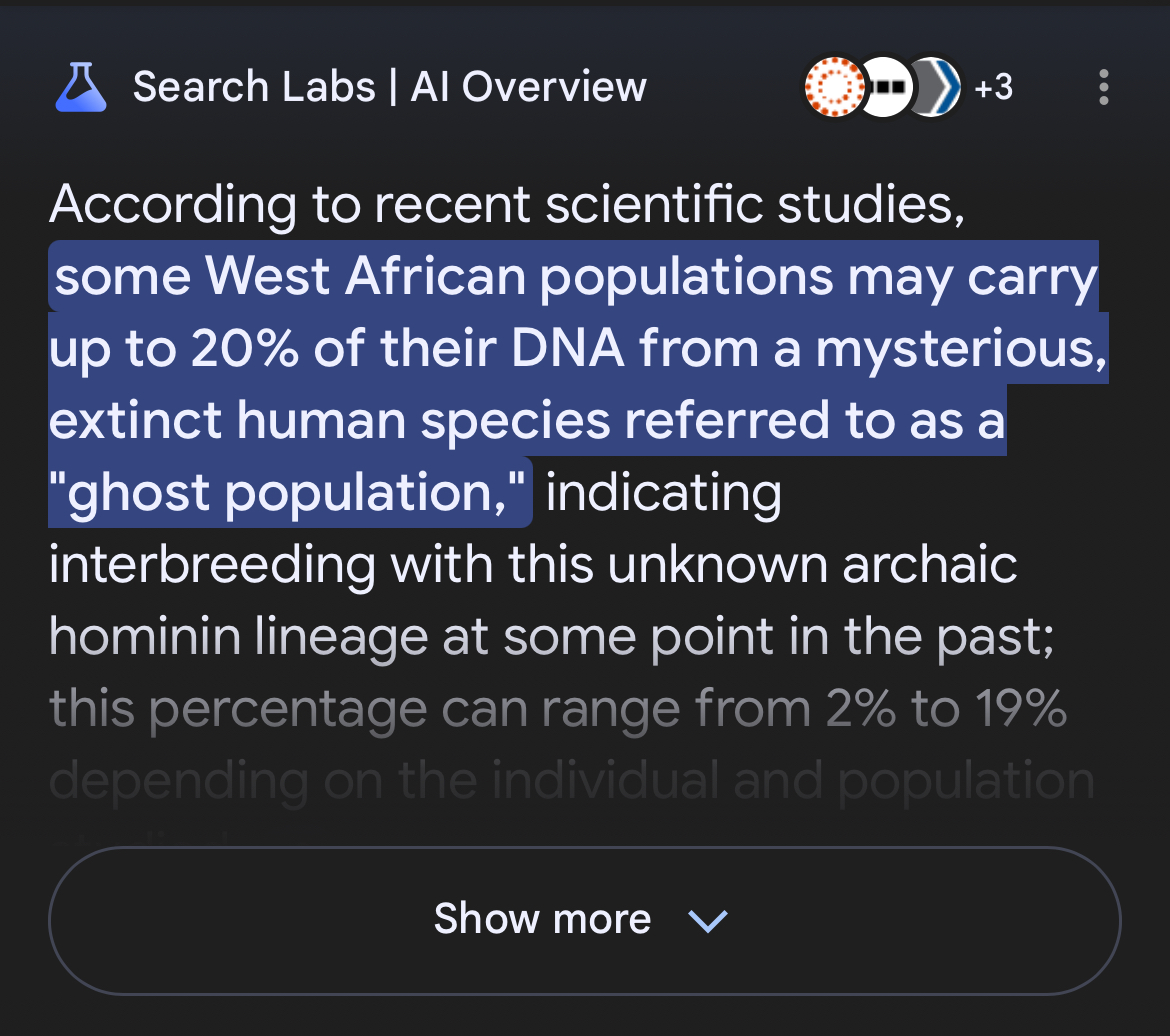Click the Show more button label
The image size is (1170, 1036).
[x=542, y=919]
